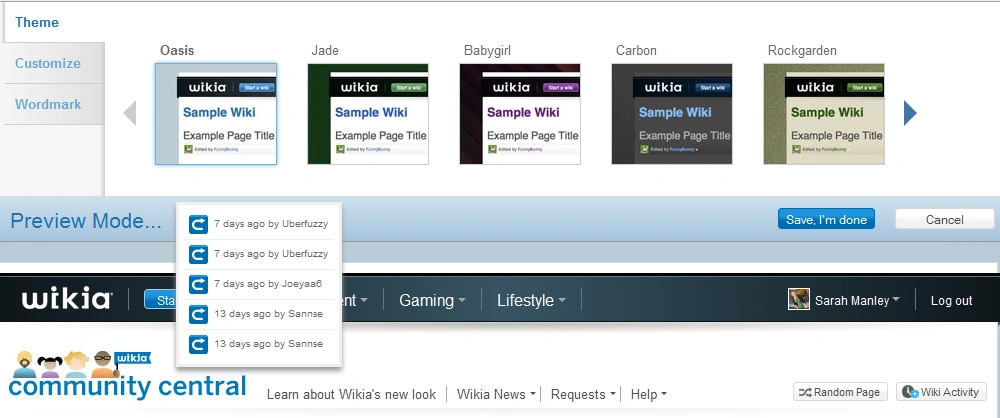
Task: Open the Wordmark tab
Action: (48, 104)
